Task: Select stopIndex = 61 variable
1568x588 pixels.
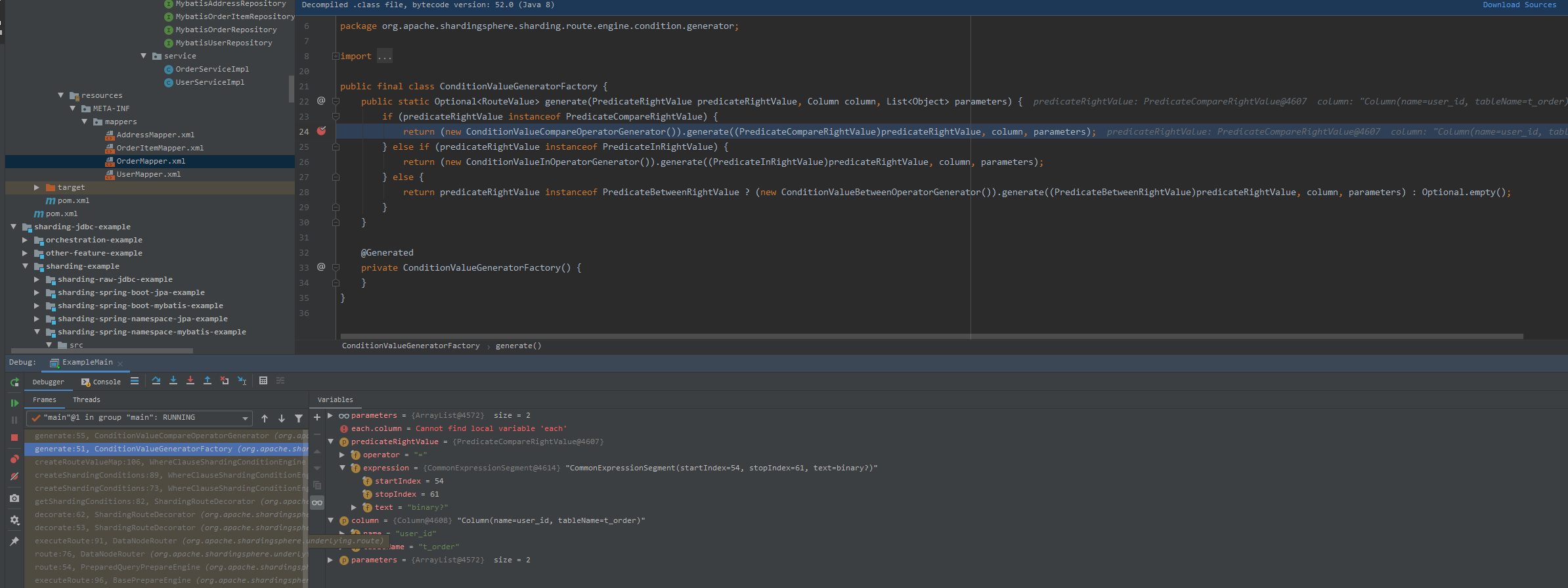Action: click(401, 494)
